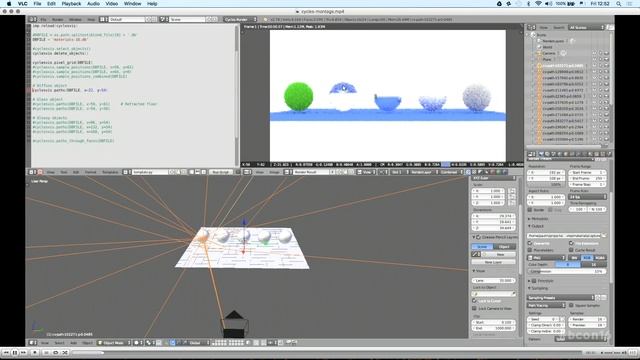Select grease pencil Object source button
This screenshot has width=640, height=360.
(504, 247)
